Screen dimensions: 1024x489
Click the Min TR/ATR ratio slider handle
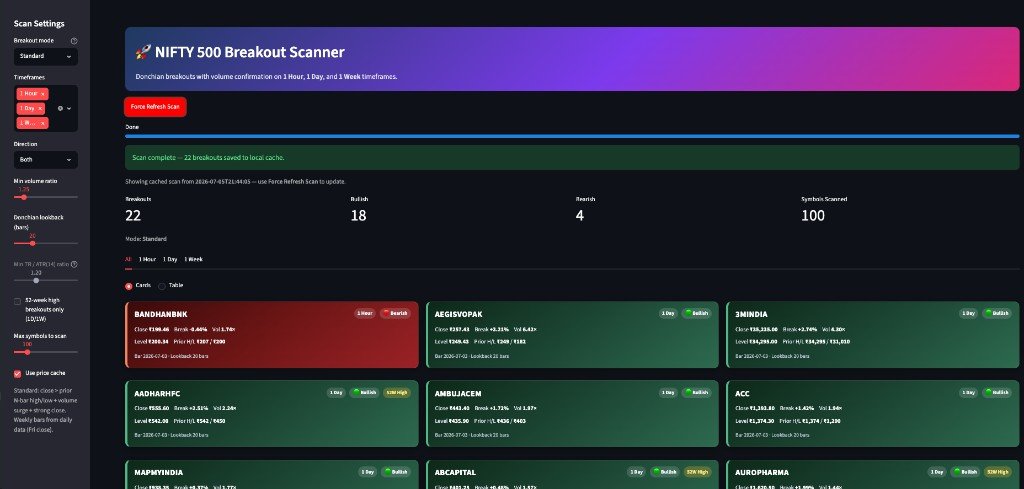36,280
